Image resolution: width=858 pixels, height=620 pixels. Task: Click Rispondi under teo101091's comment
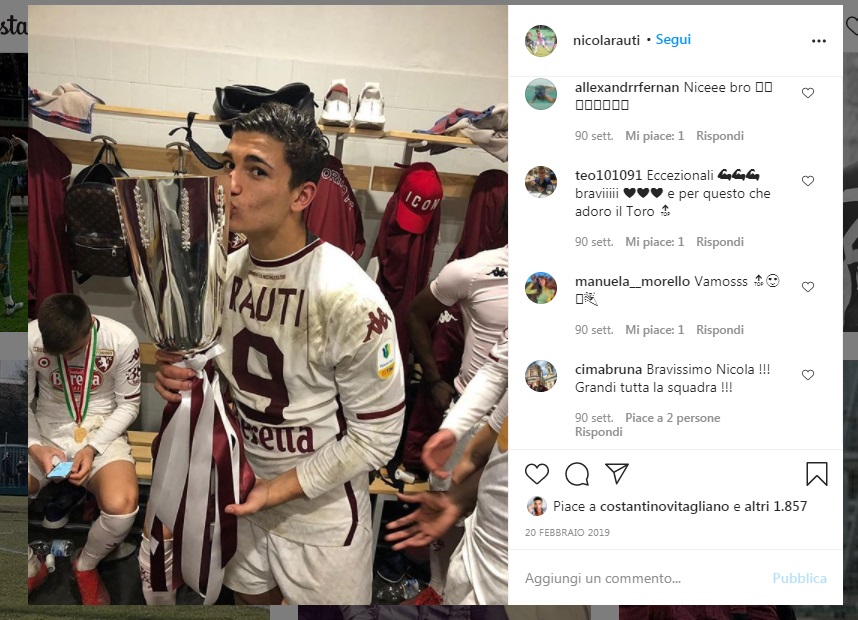coord(720,242)
